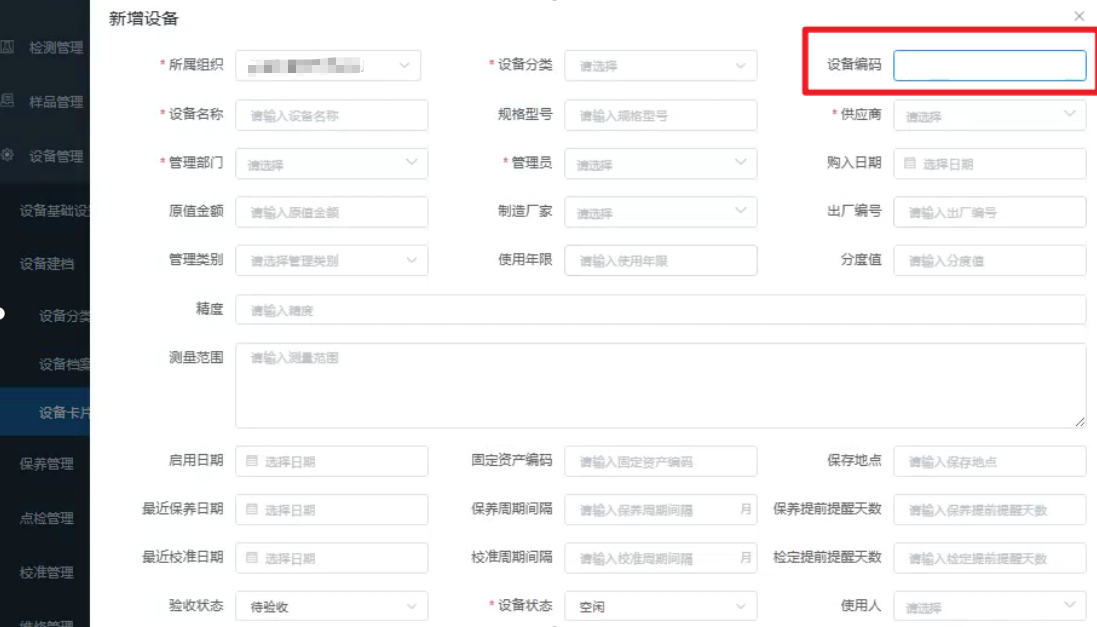This screenshot has height=627, width=1097.
Task: Open 点检管理 in the sidebar
Action: (45, 519)
